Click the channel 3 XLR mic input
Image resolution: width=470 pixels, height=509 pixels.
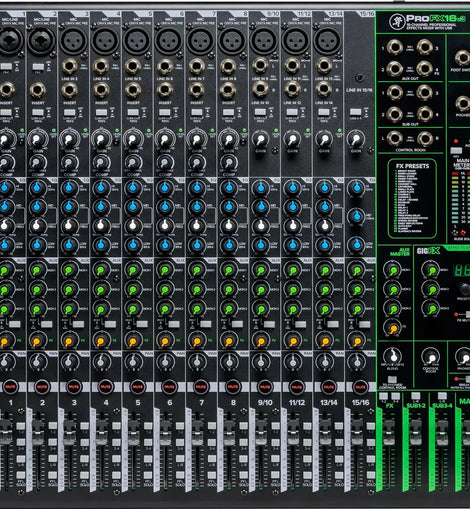point(73,41)
